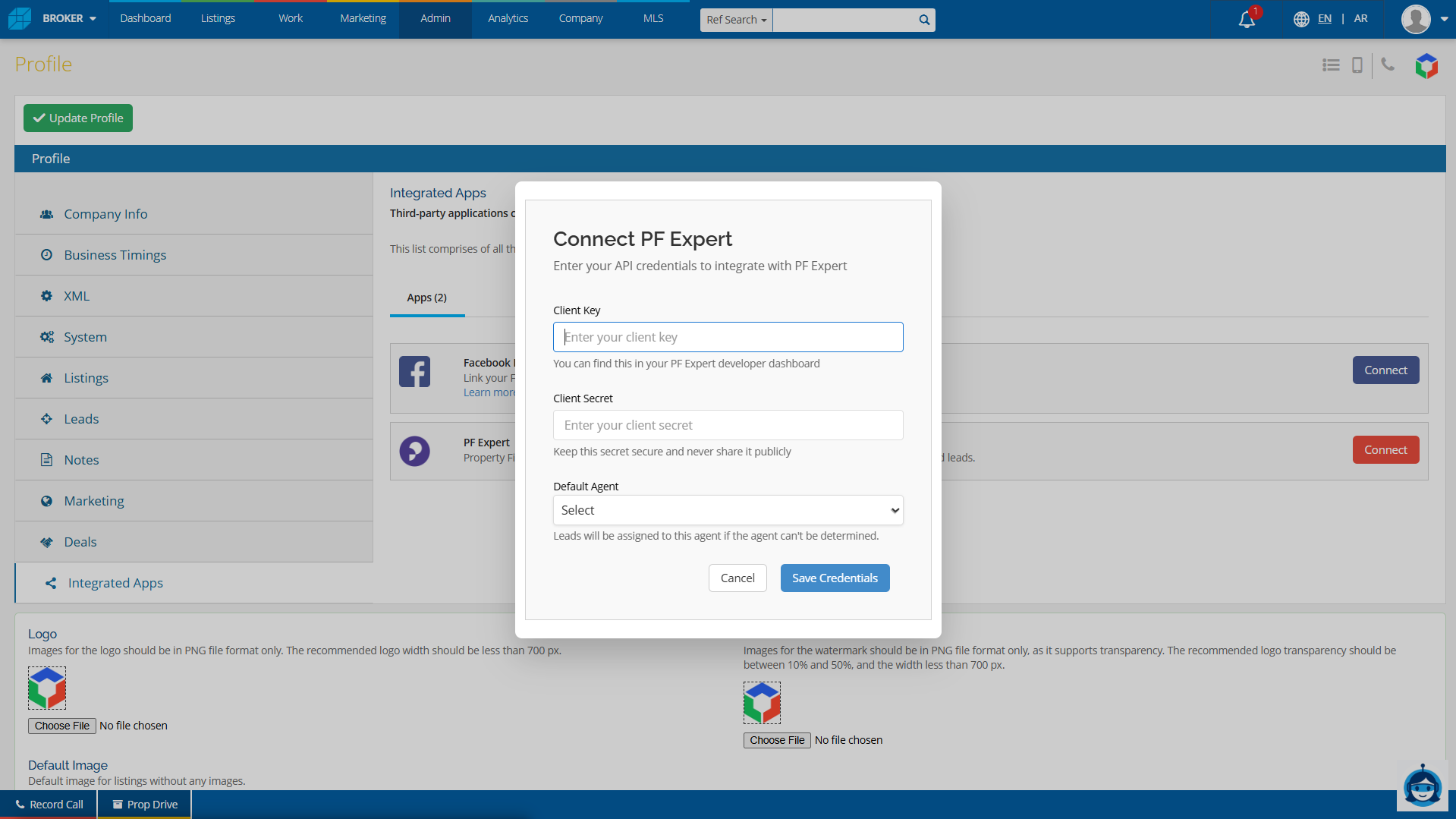Click the Facebook app icon
The height and width of the screenshot is (819, 1456).
414,371
